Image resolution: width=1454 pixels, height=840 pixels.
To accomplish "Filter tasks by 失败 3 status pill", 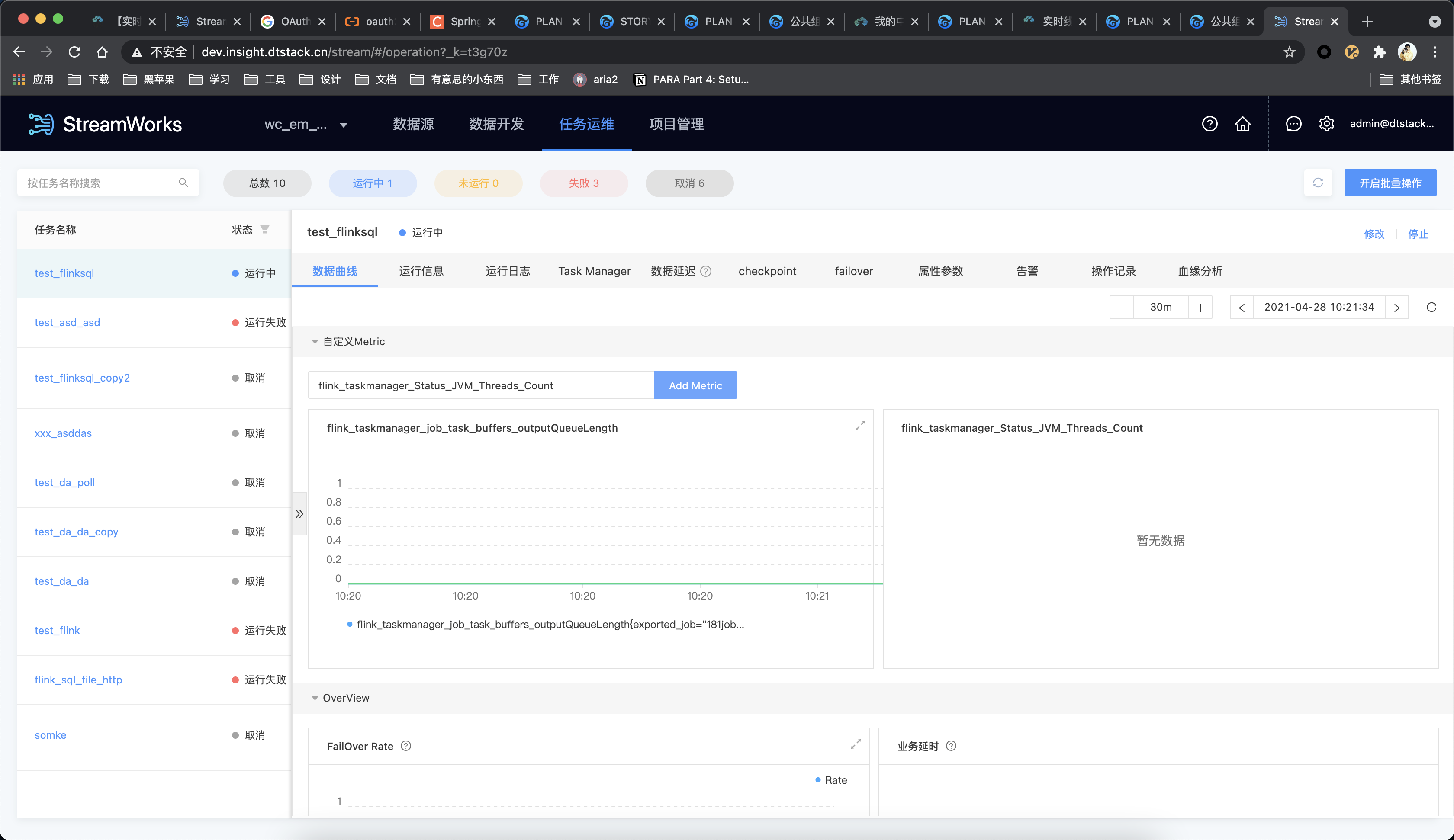I will pos(583,183).
